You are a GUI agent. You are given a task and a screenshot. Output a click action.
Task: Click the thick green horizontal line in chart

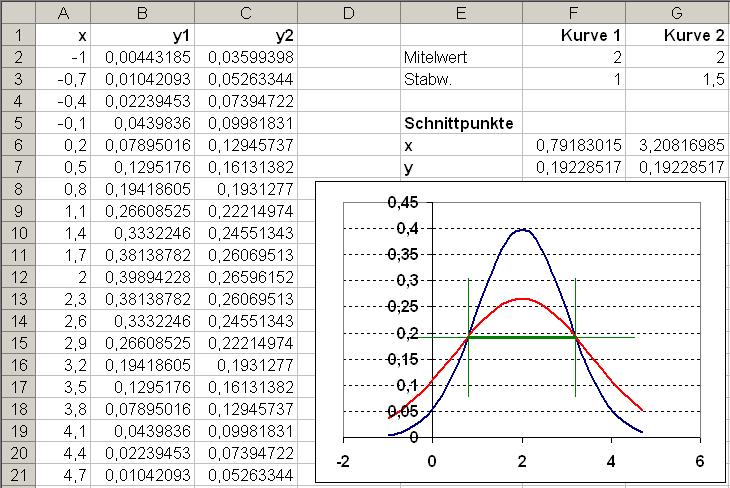coord(520,337)
